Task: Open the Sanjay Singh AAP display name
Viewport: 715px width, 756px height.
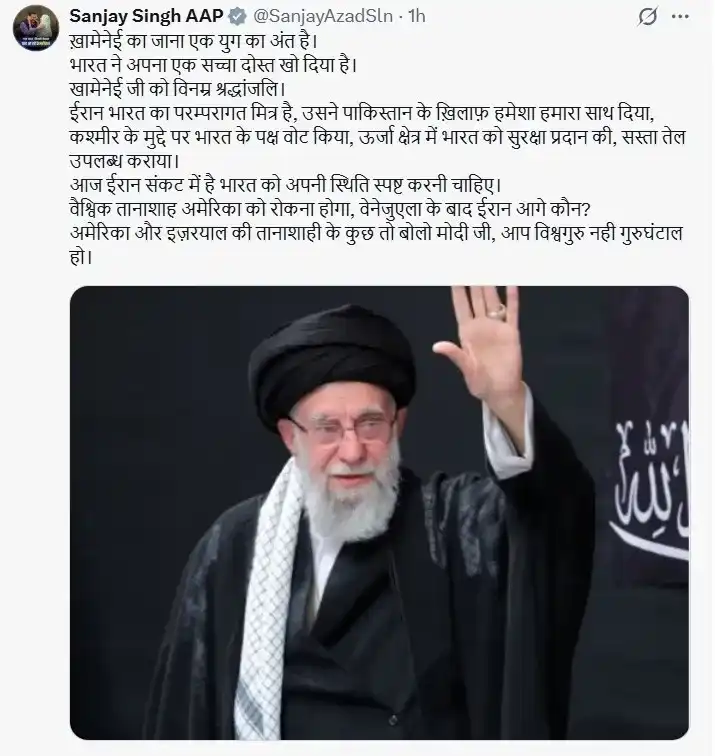Action: click(x=147, y=16)
